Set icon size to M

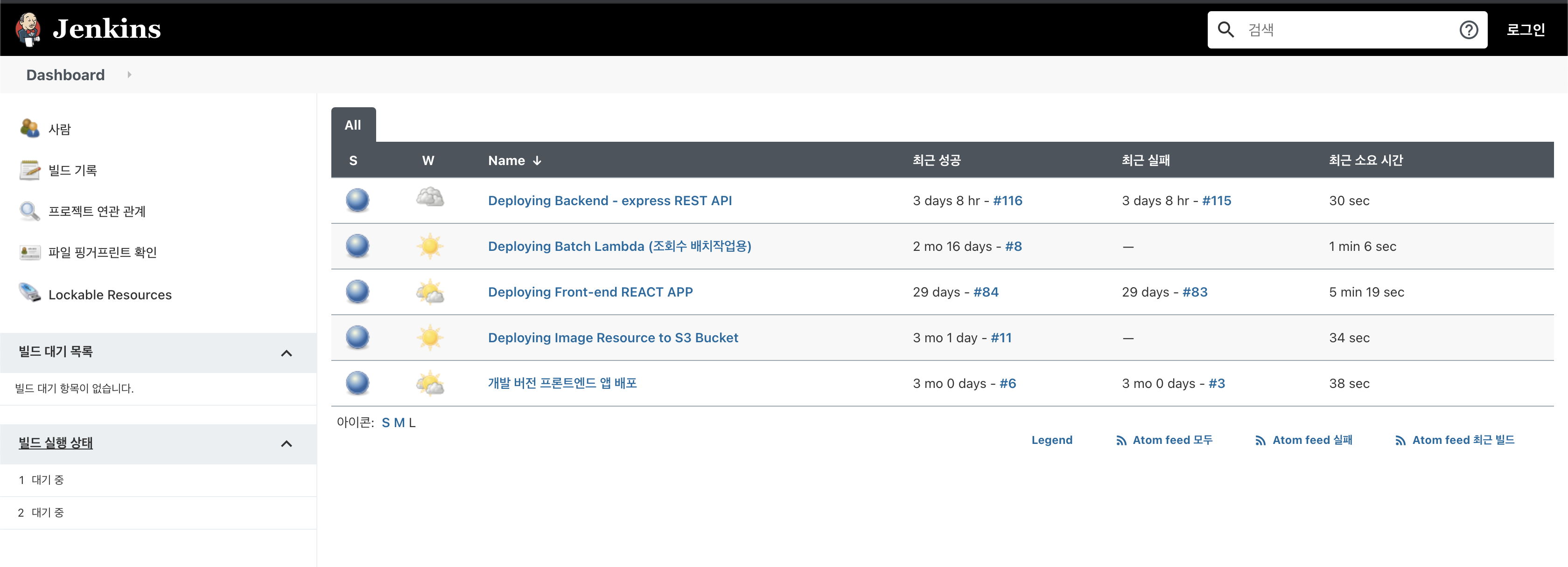click(399, 422)
